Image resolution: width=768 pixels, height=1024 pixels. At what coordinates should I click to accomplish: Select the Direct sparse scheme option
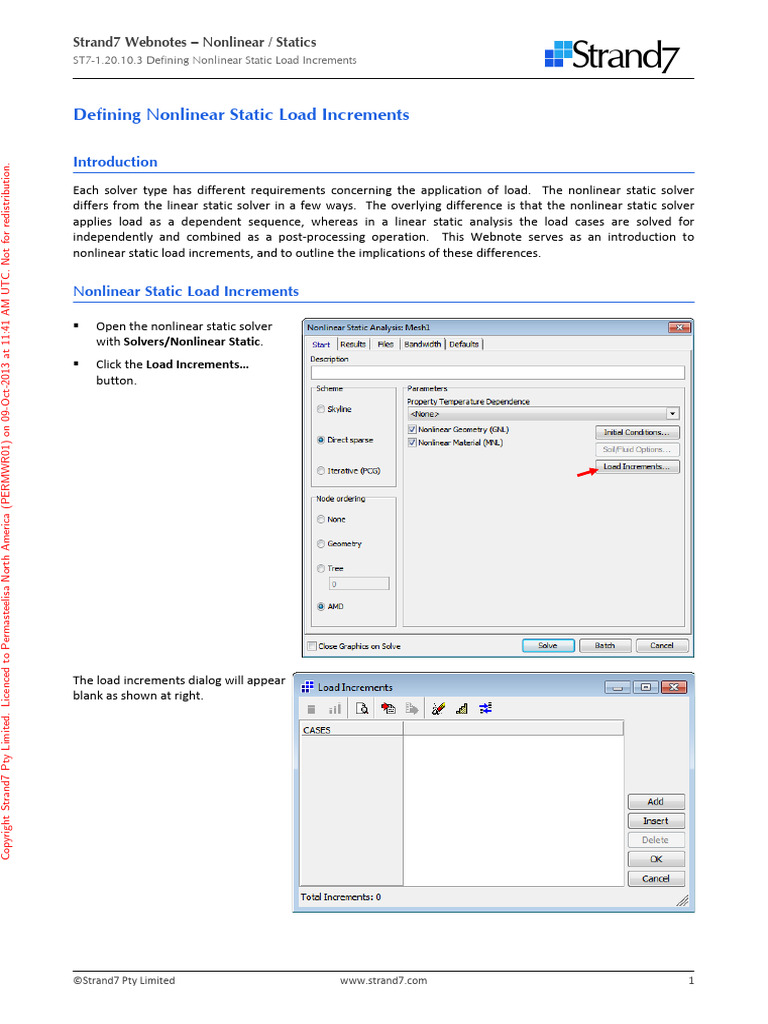coord(345,440)
